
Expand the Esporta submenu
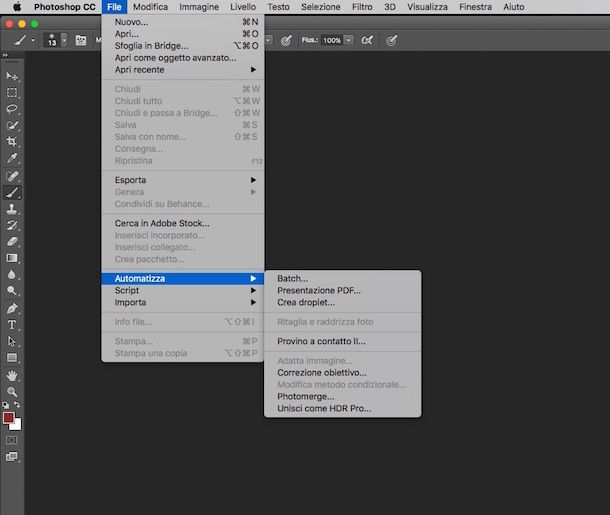coord(183,180)
